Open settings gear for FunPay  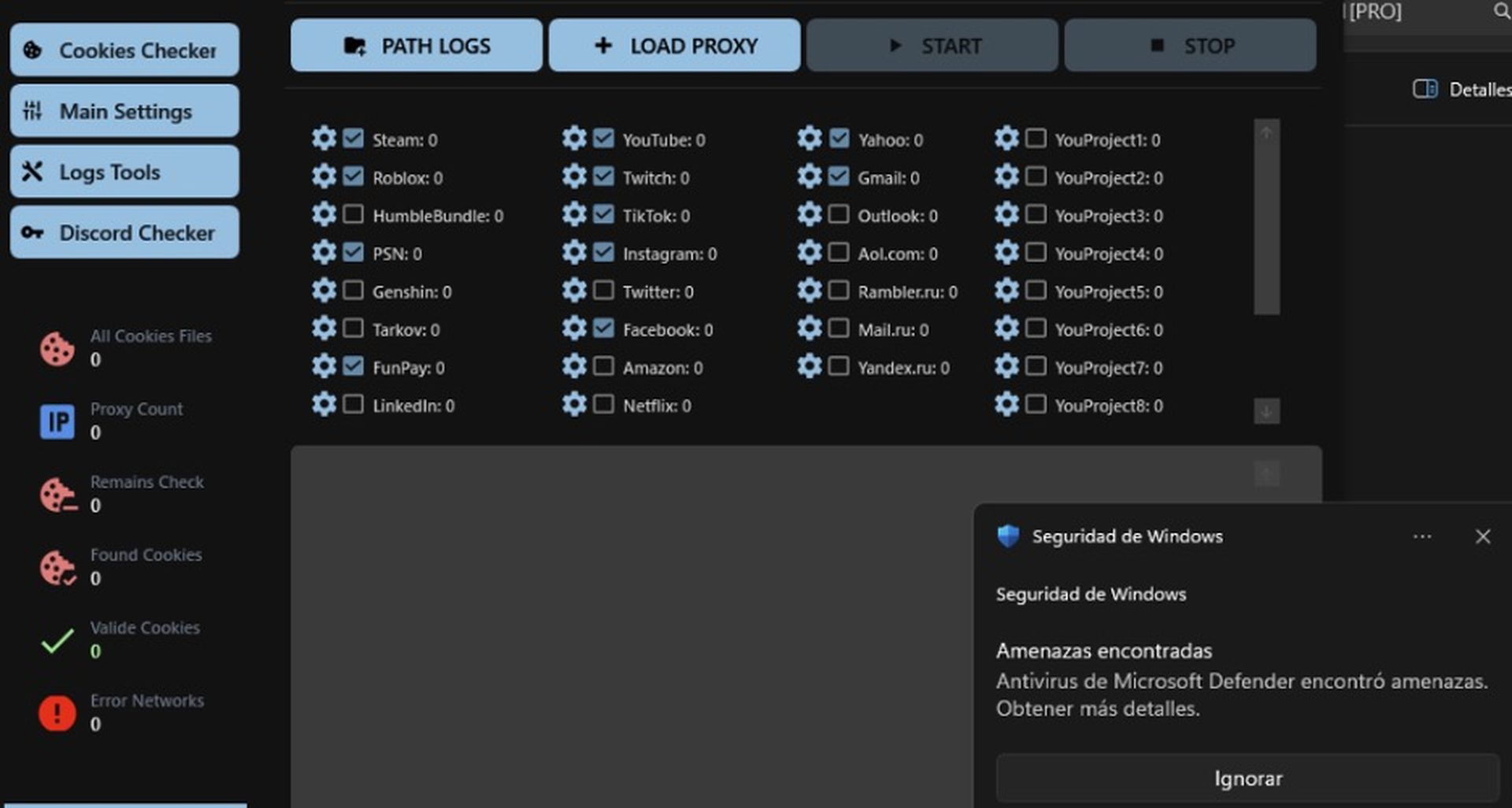click(x=324, y=366)
